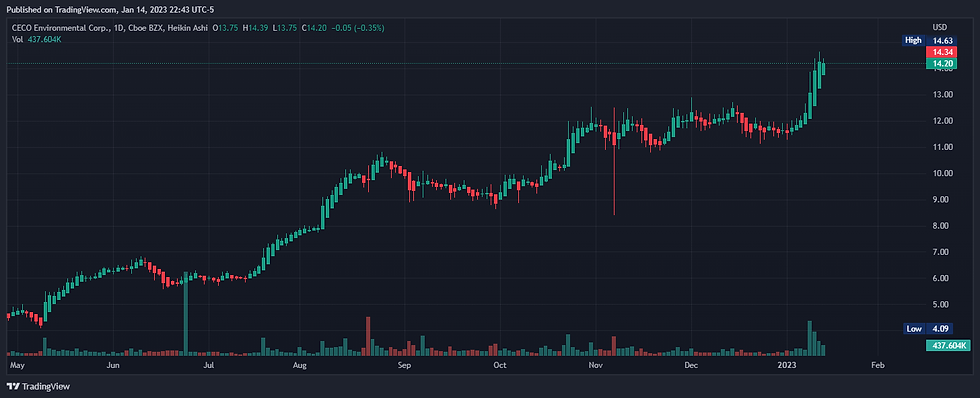Screen dimensions: 980x398
Task: Click the 9.00 price axis value
Action: tap(942, 199)
